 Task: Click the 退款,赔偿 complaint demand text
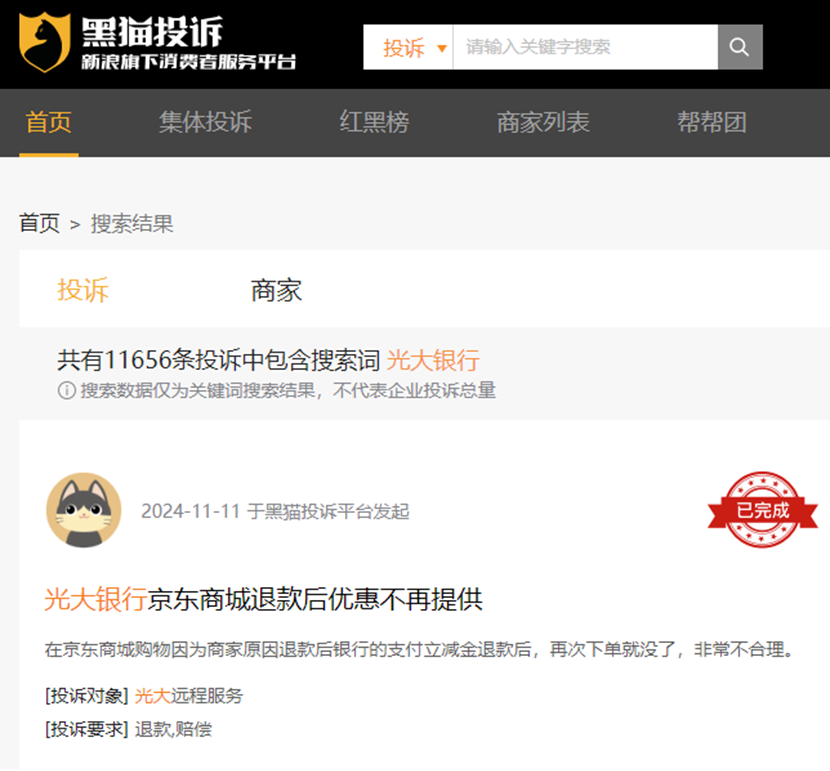click(174, 729)
